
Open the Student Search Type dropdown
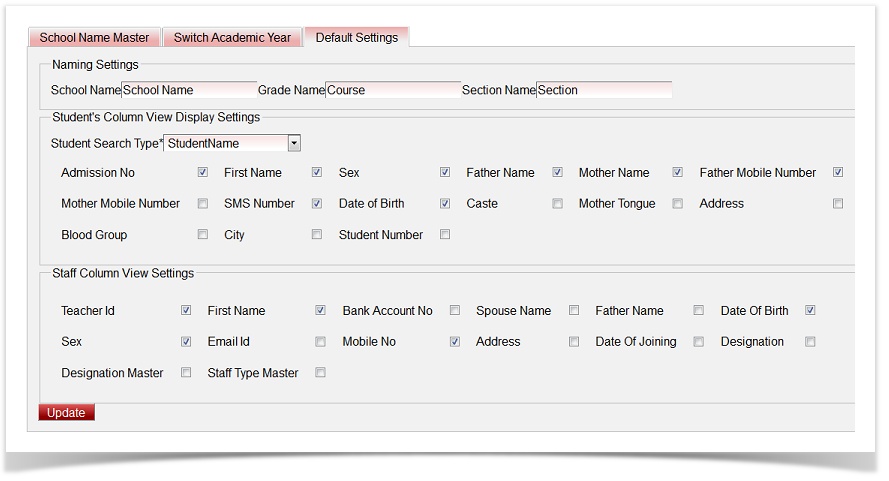pos(294,143)
